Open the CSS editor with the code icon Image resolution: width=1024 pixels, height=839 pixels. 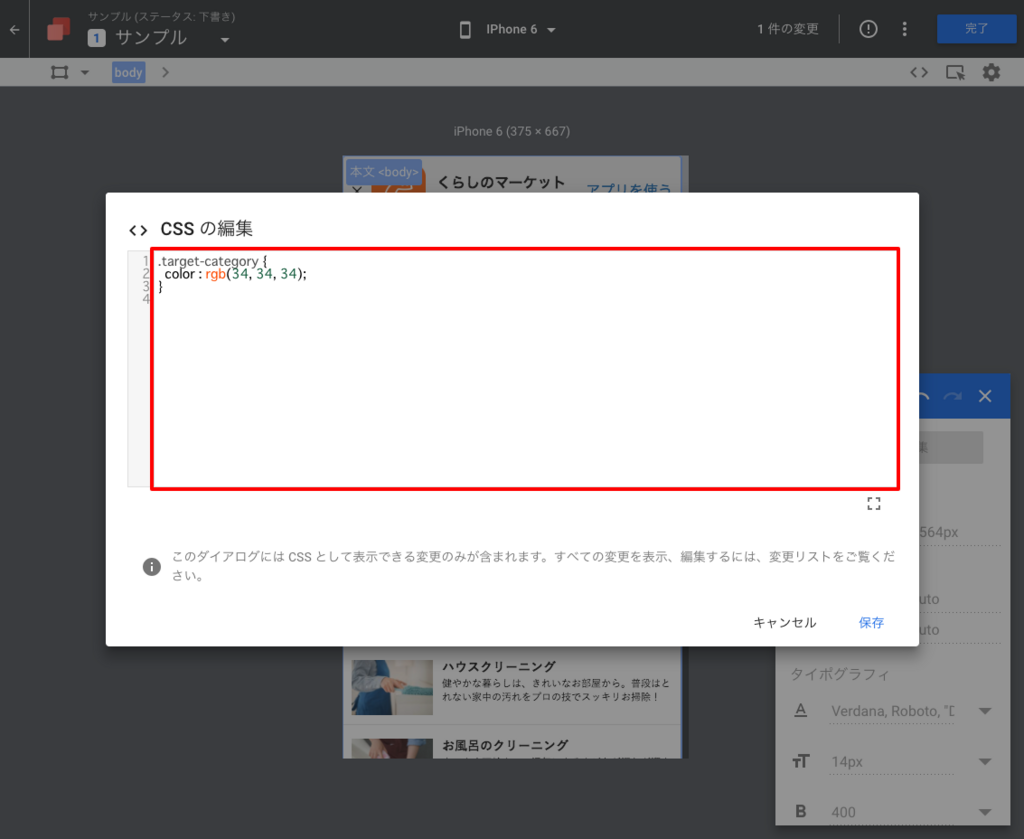click(x=919, y=72)
